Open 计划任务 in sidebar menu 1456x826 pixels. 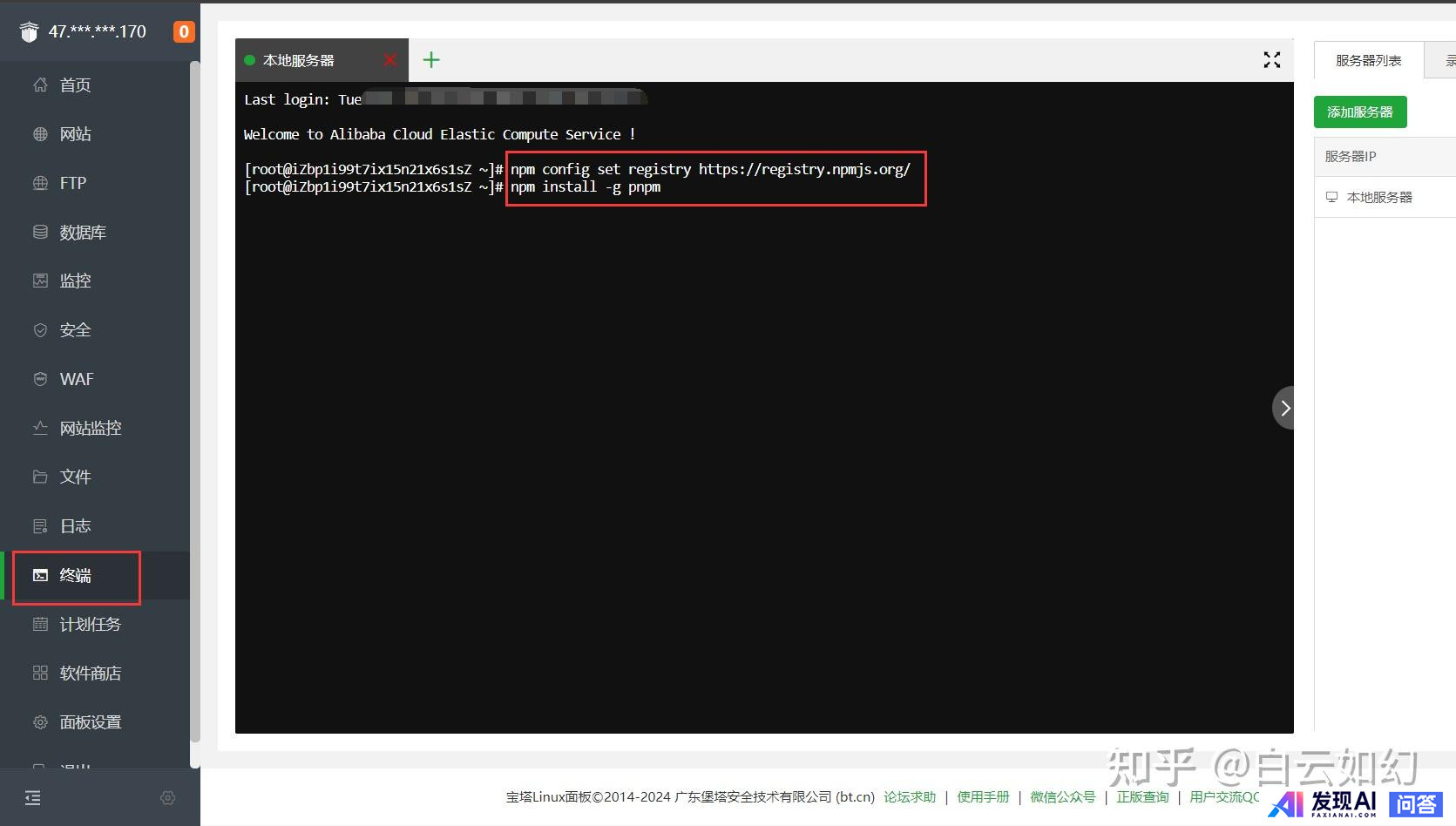pyautogui.click(x=90, y=624)
